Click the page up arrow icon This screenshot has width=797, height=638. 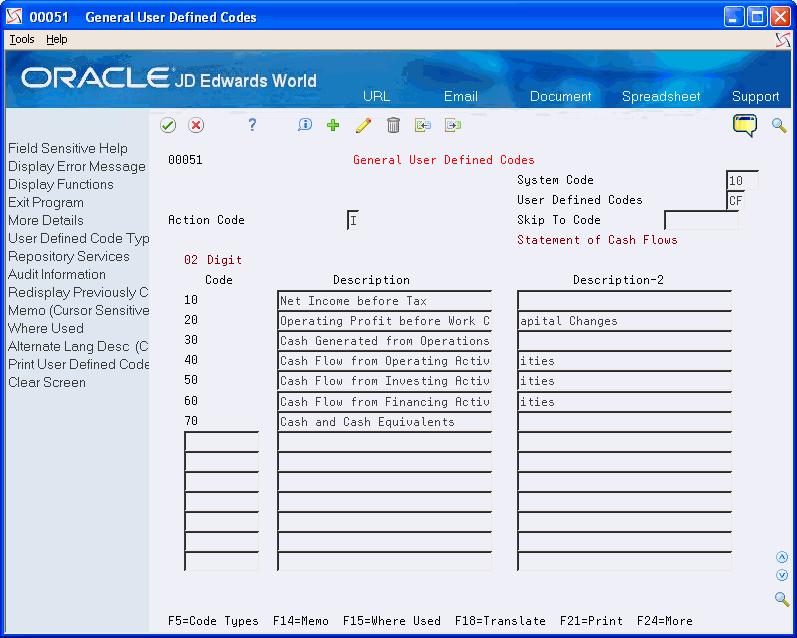click(x=782, y=557)
